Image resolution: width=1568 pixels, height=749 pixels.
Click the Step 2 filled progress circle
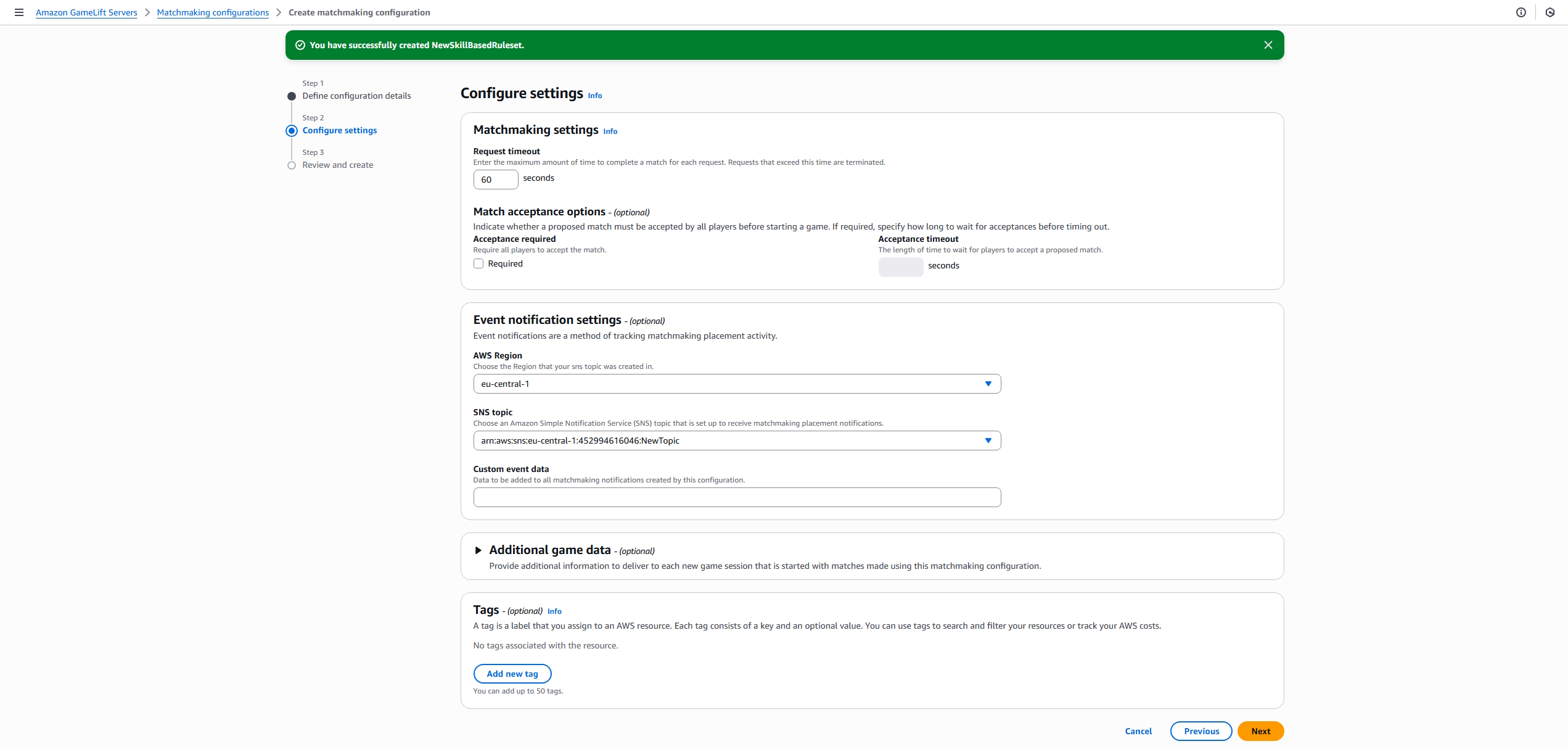tap(291, 131)
